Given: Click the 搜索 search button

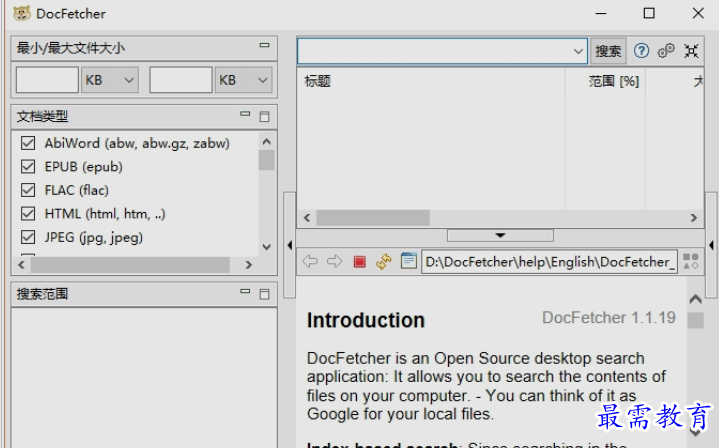Looking at the screenshot, I should [x=608, y=51].
